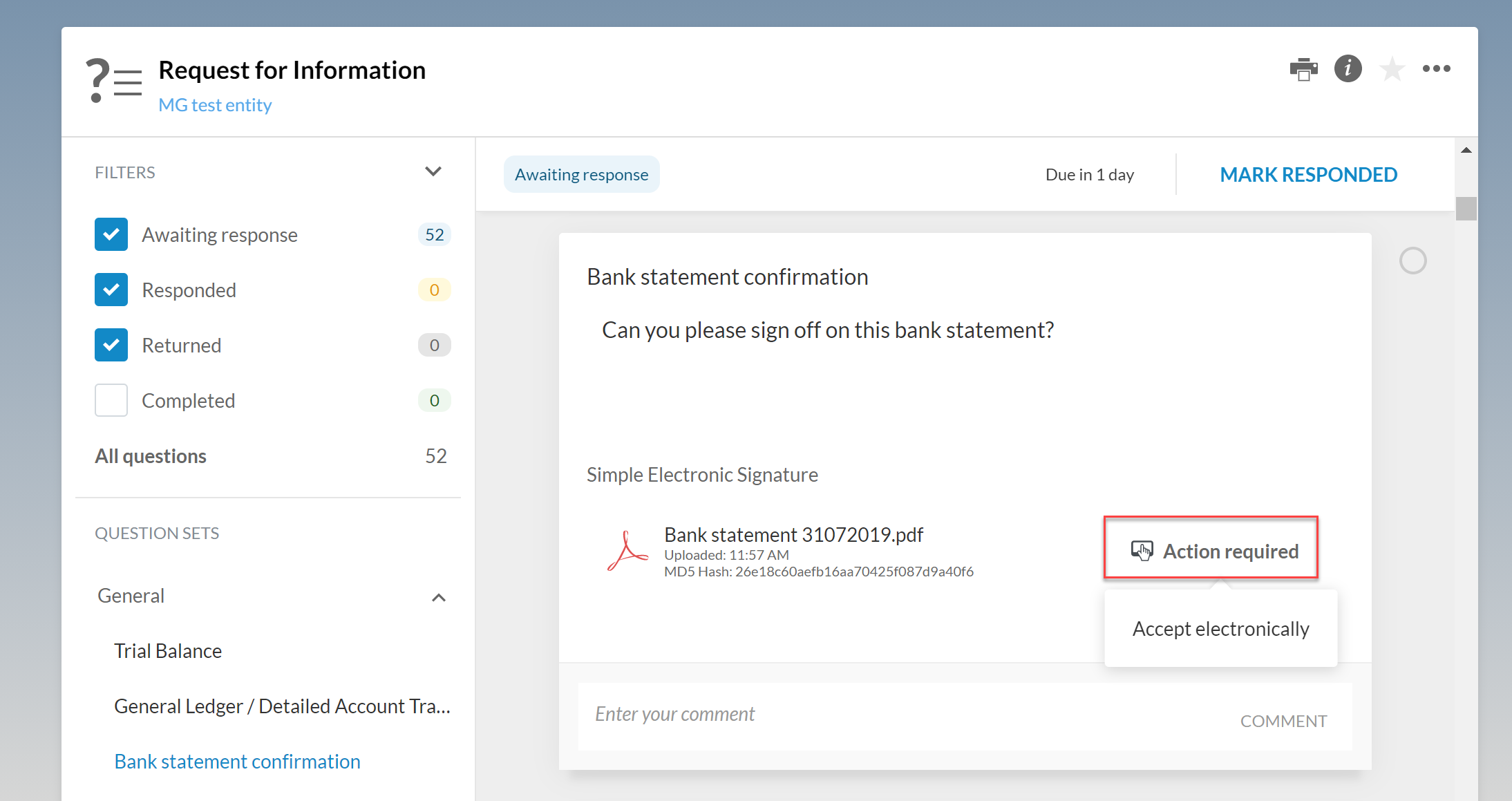Mark as favorite with star icon
The width and height of the screenshot is (1512, 801).
1392,69
